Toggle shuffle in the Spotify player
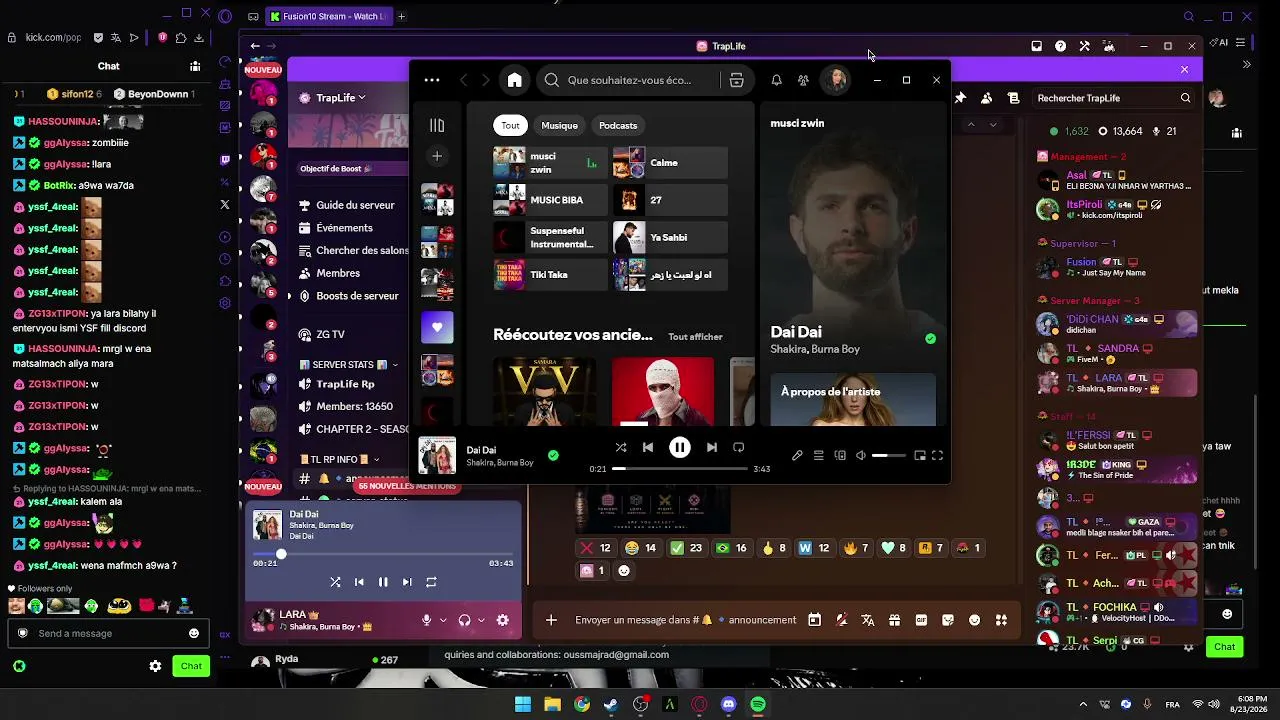The height and width of the screenshot is (720, 1280). (x=621, y=447)
